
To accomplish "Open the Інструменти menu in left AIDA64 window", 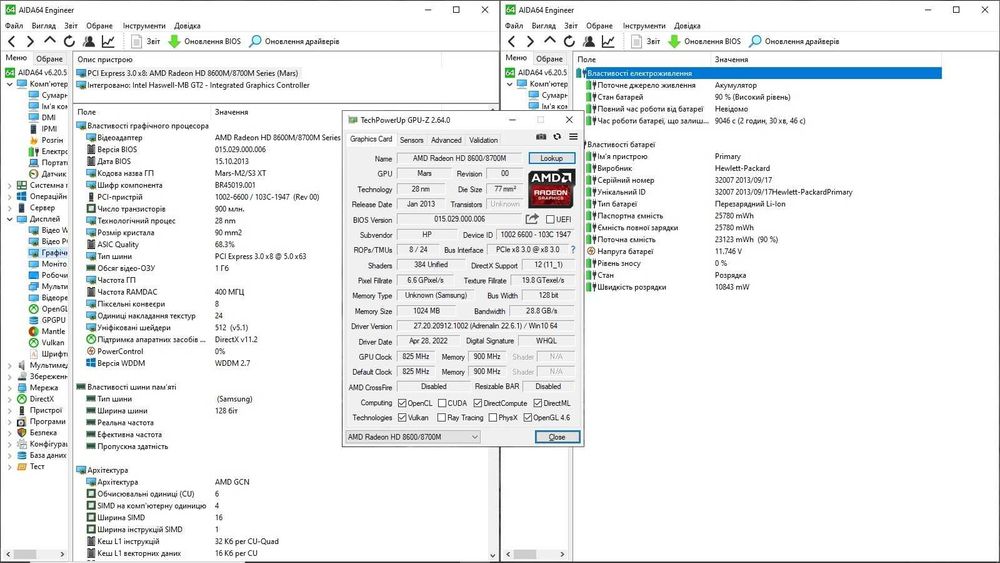I will pos(145,25).
